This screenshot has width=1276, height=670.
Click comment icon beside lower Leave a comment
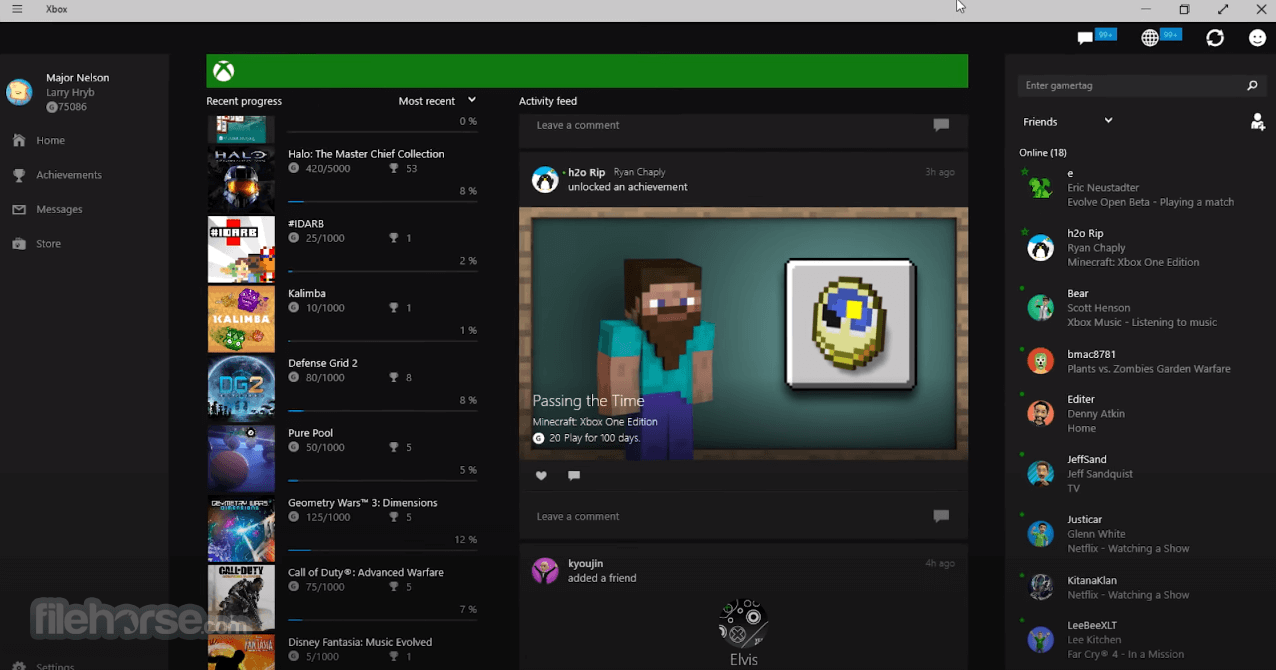[941, 516]
